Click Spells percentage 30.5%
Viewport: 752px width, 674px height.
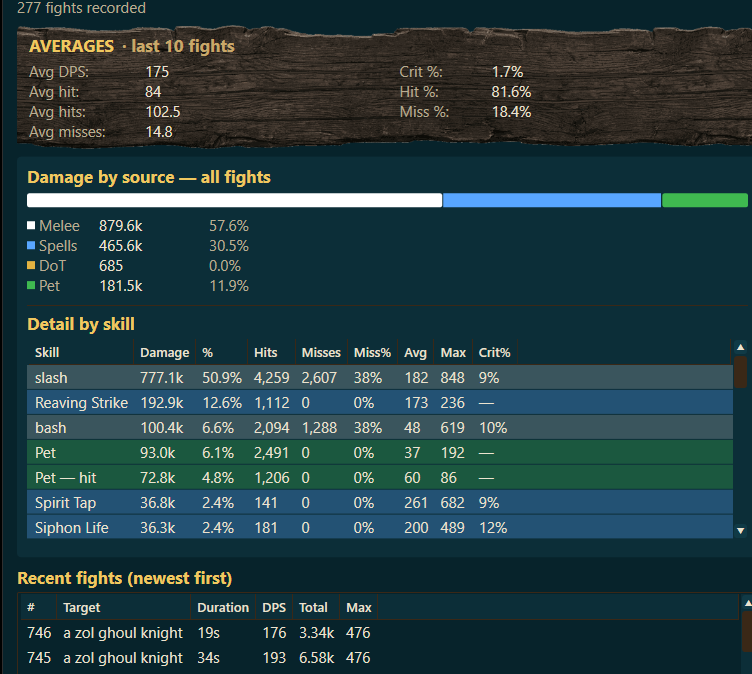[229, 246]
